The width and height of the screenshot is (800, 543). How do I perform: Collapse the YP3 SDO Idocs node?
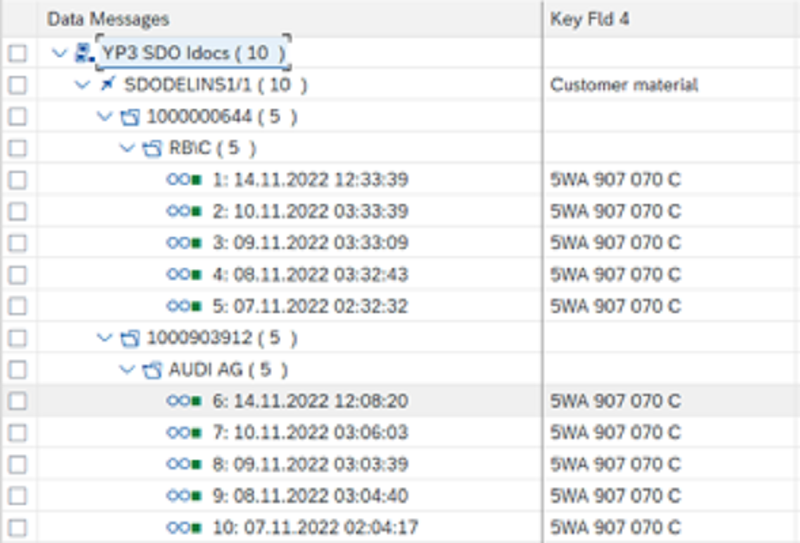tap(60, 53)
